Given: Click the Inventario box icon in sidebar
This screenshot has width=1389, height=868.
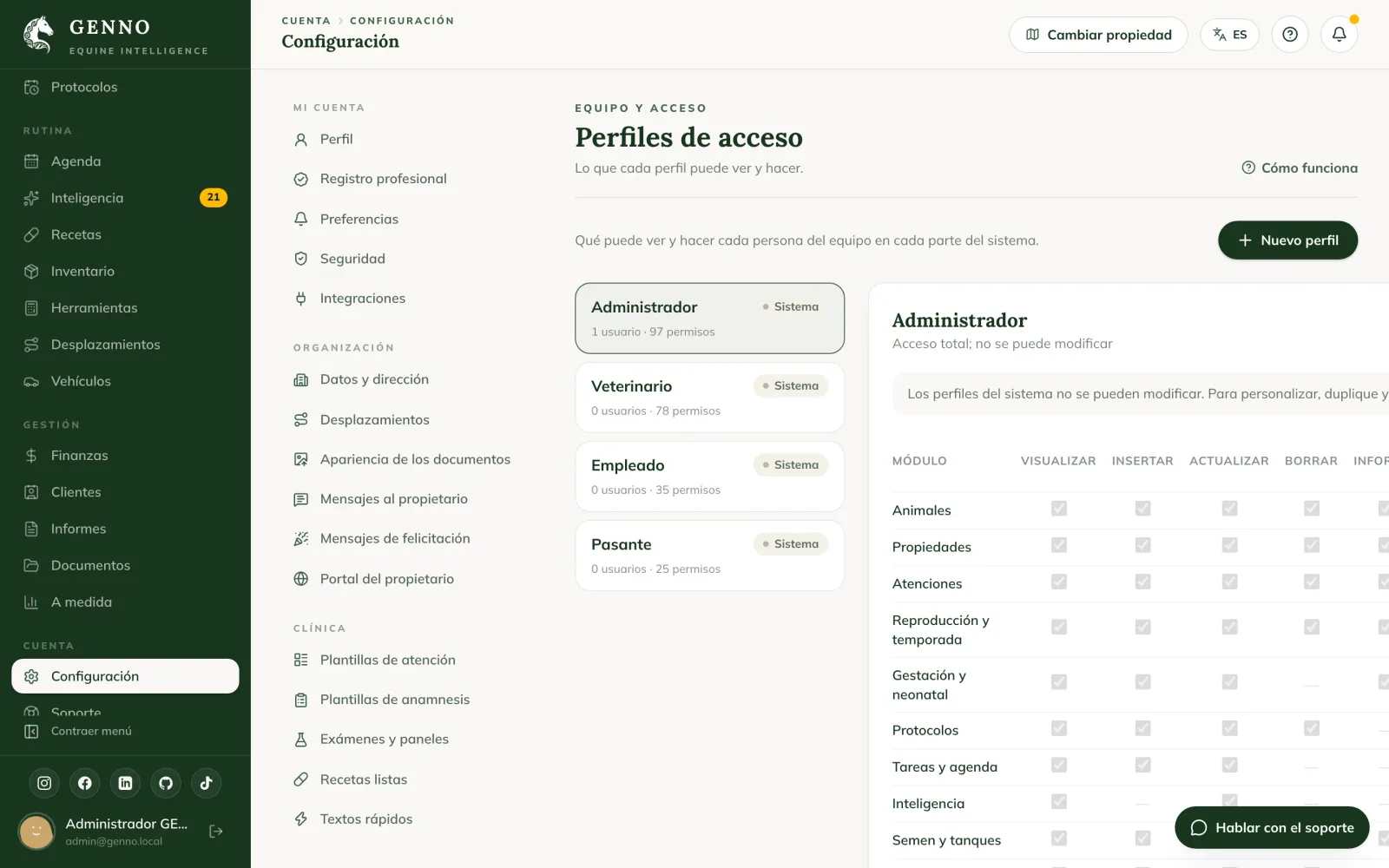Looking at the screenshot, I should (31, 271).
